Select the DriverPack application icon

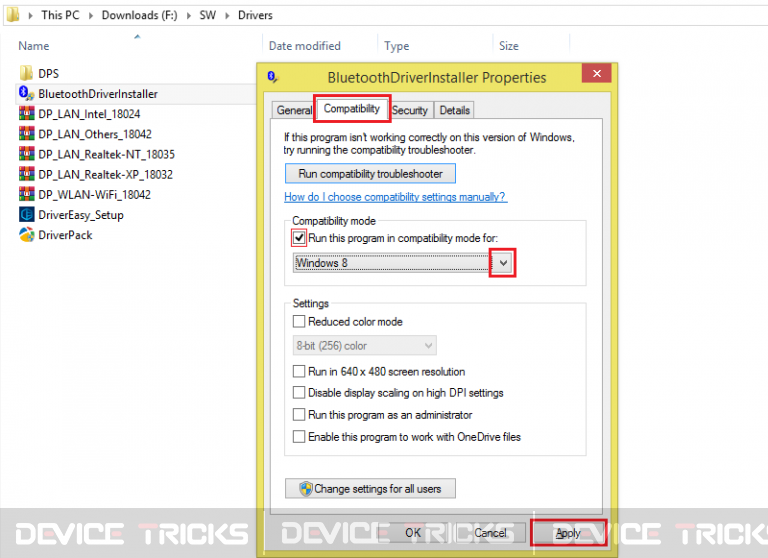click(26, 235)
